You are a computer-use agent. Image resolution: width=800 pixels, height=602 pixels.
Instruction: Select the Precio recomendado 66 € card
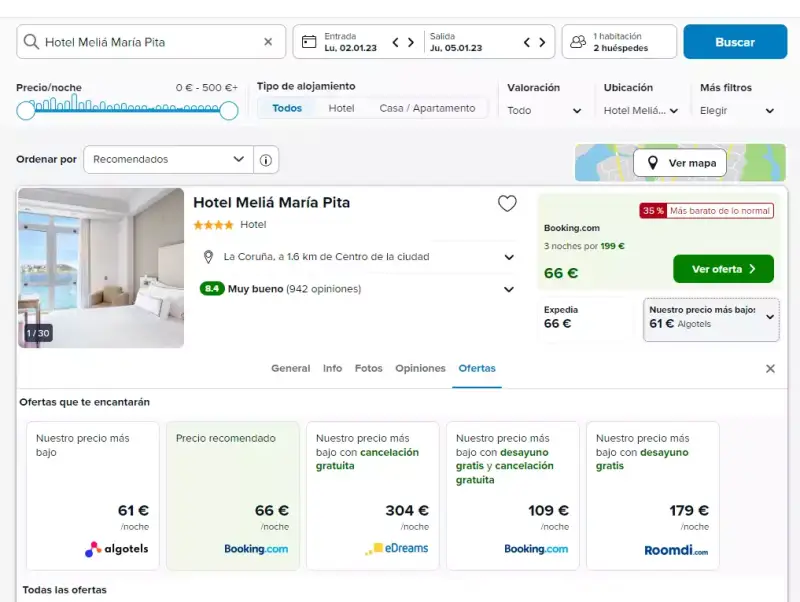[233, 495]
